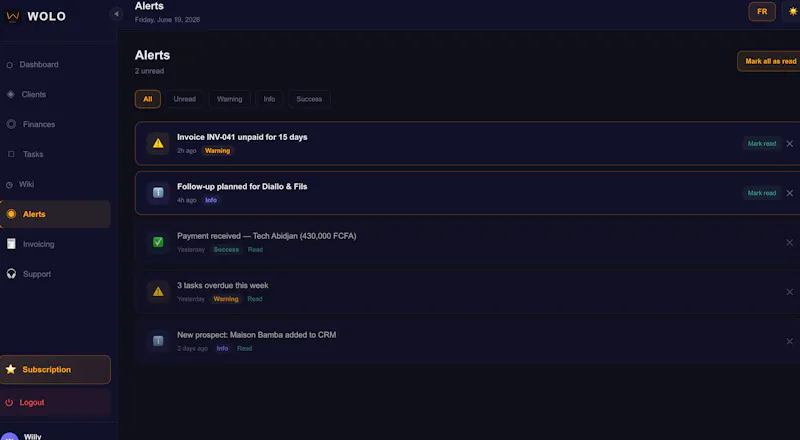Toggle light mode with the sun icon

792,11
